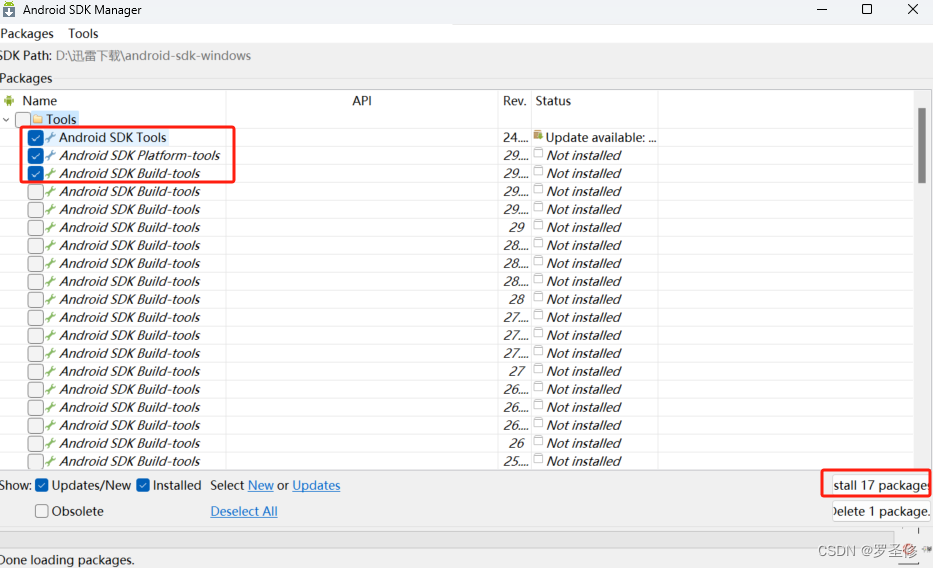Image resolution: width=933 pixels, height=568 pixels.
Task: Check the Build-tools checkbox with revision exactly 26
Action: pos(35,444)
